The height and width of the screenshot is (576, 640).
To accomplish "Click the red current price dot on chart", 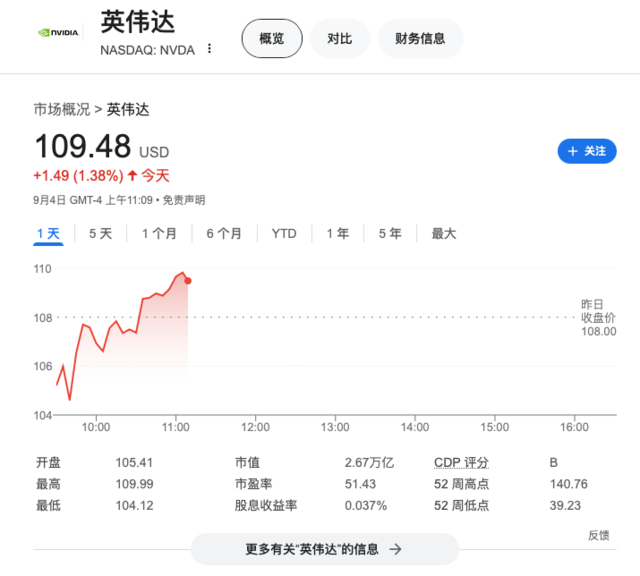I will point(188,281).
